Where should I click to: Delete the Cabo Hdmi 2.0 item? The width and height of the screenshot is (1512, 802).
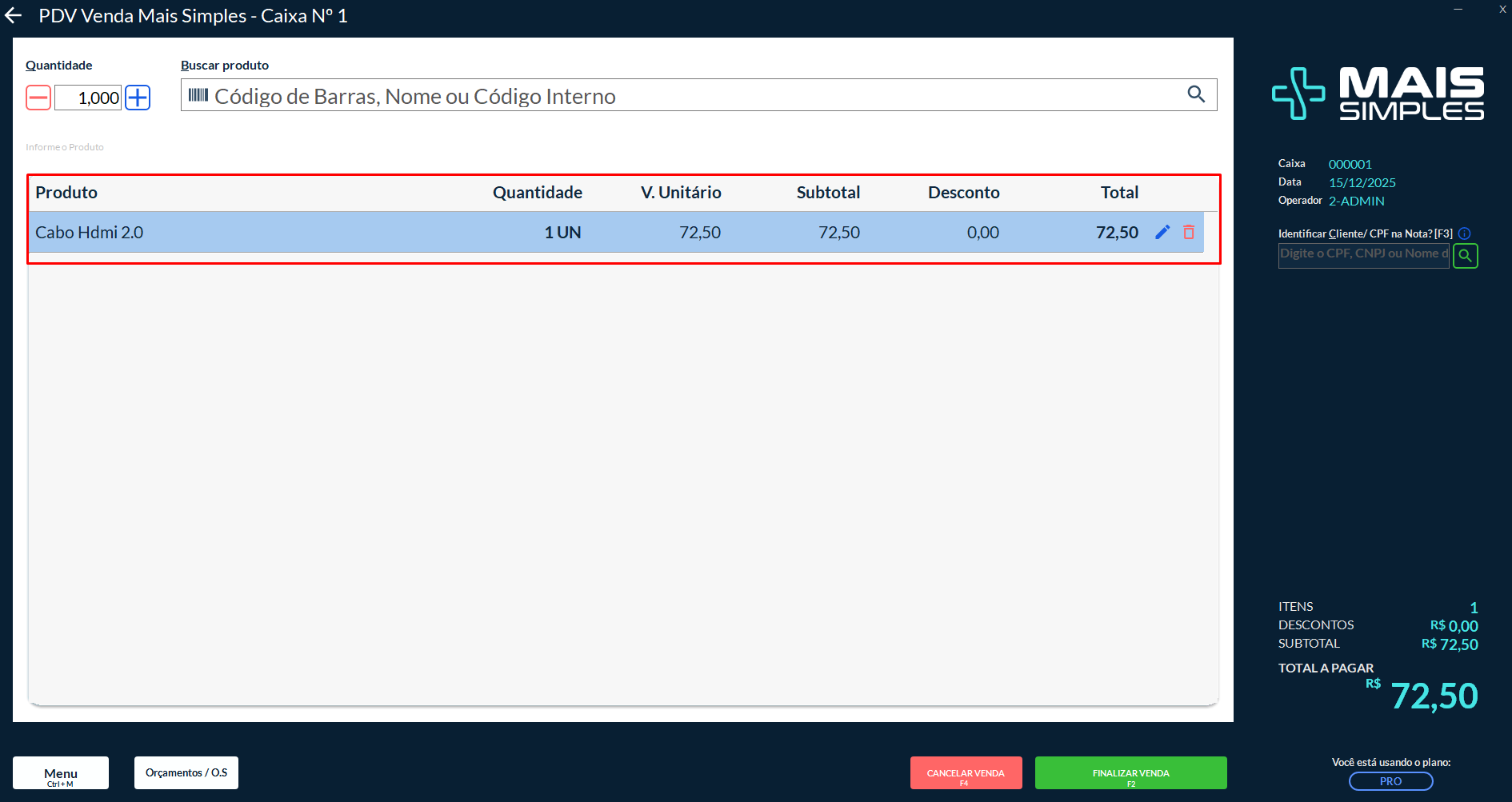coord(1189,232)
